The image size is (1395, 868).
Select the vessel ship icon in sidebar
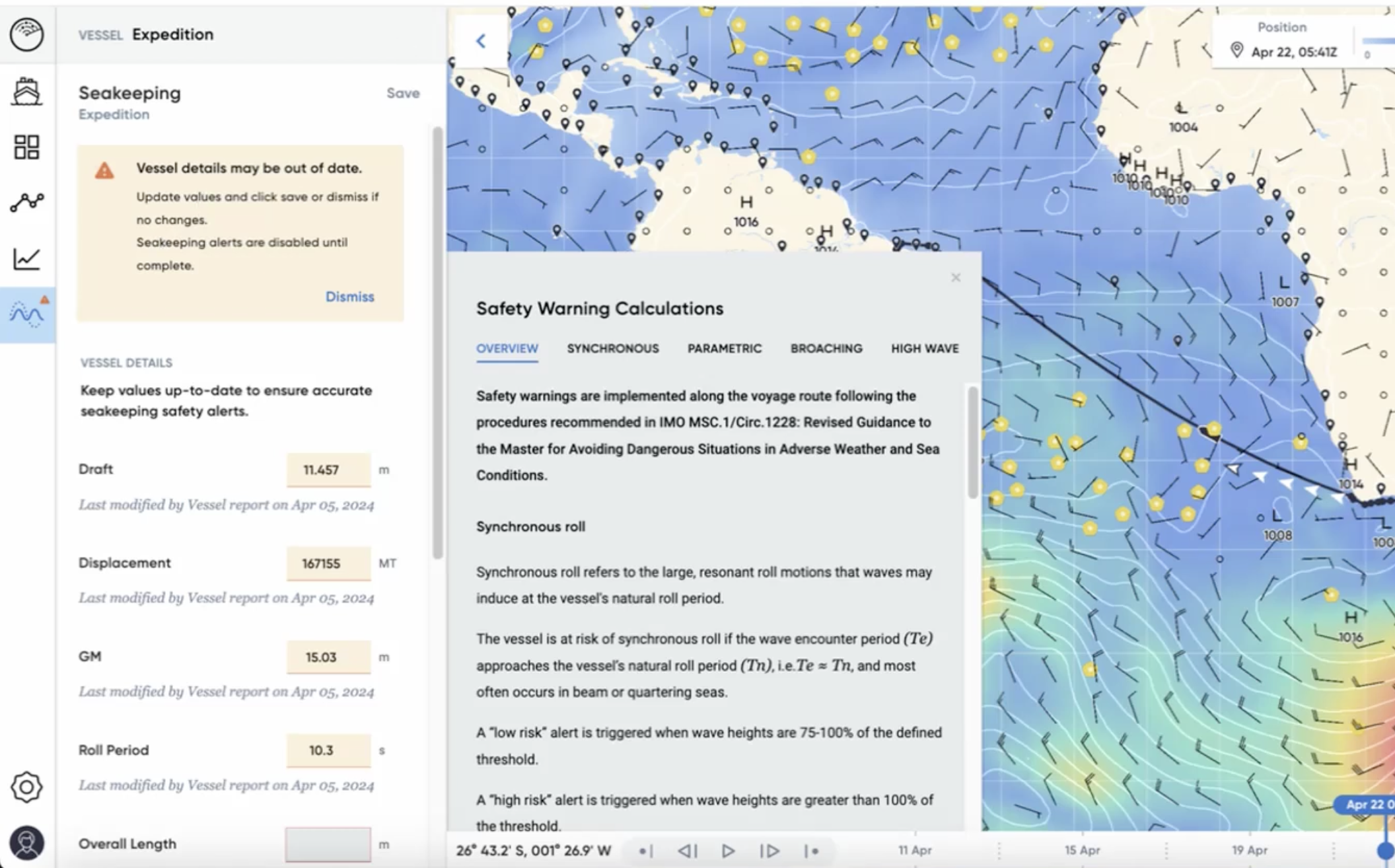(26, 91)
